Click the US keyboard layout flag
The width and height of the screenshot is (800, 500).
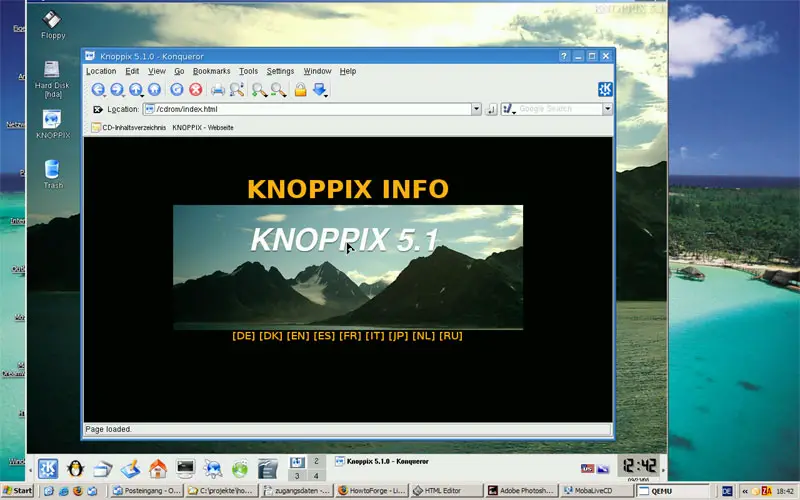pos(587,468)
